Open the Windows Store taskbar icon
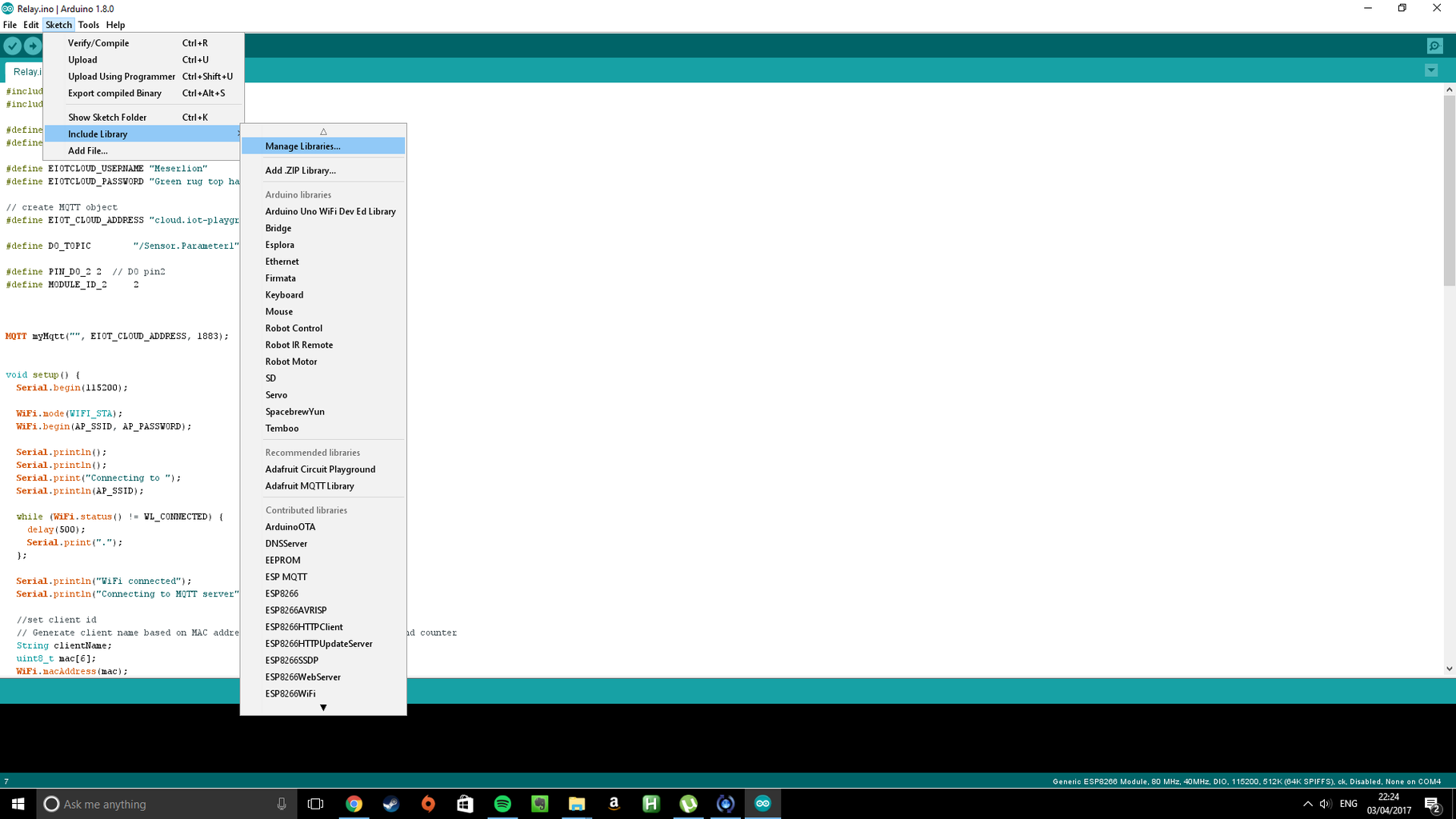1456x819 pixels. click(465, 804)
